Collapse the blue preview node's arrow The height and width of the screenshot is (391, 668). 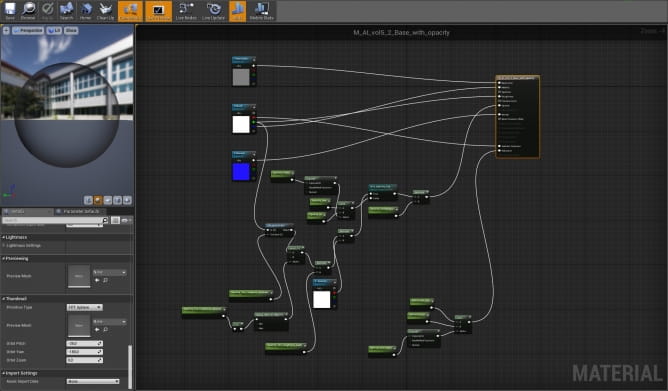[254, 154]
